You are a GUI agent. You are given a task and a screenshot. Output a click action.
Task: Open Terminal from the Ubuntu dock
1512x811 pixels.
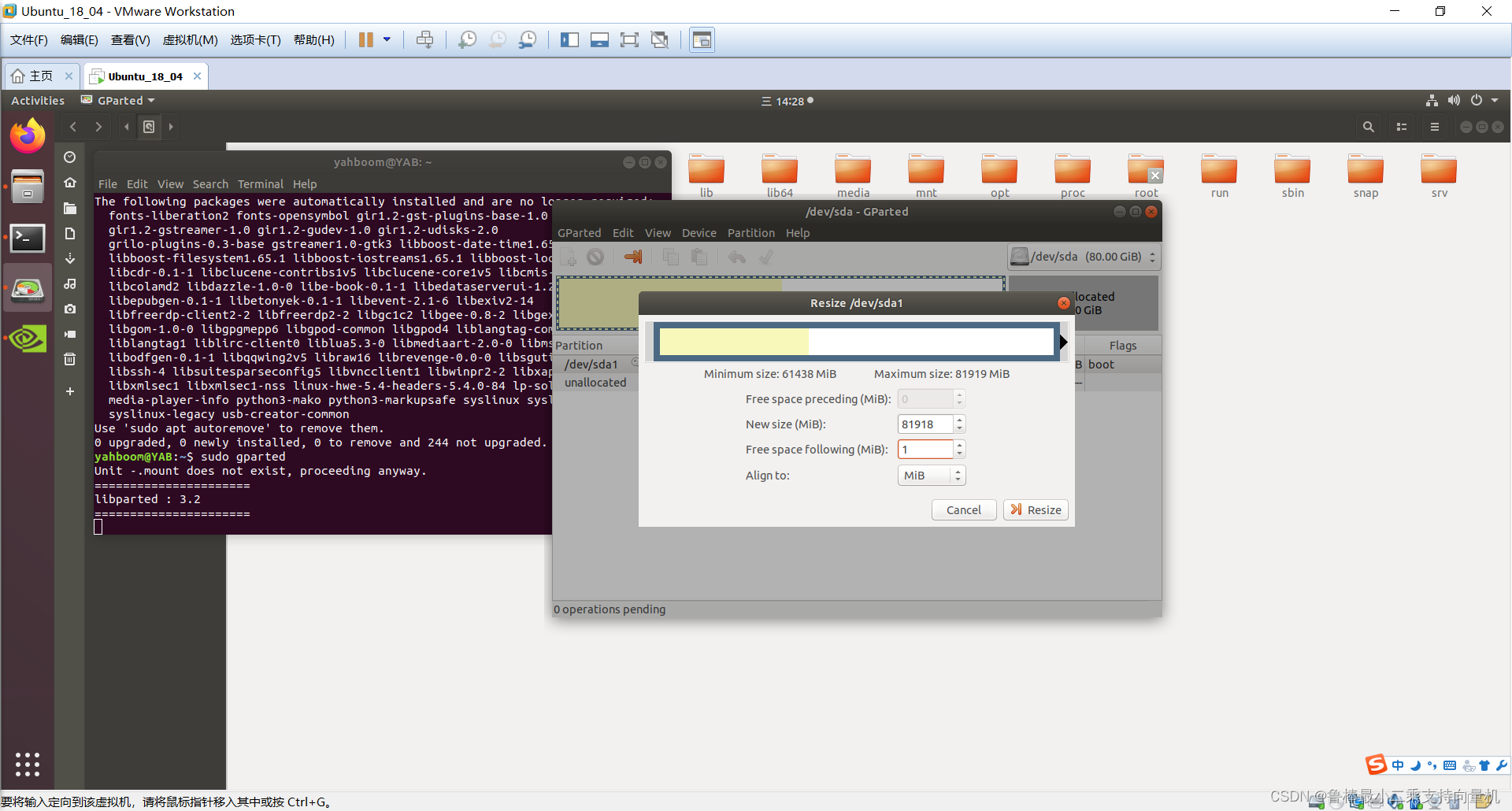(28, 238)
